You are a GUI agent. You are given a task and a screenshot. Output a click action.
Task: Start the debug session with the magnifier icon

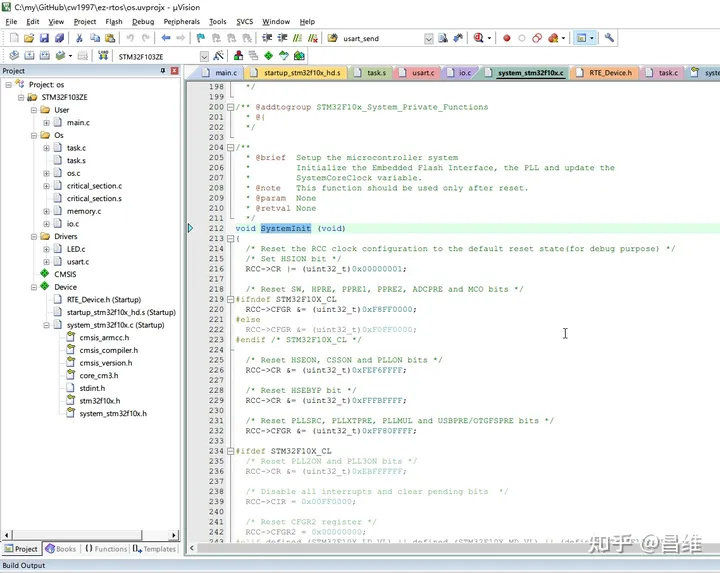478,38
